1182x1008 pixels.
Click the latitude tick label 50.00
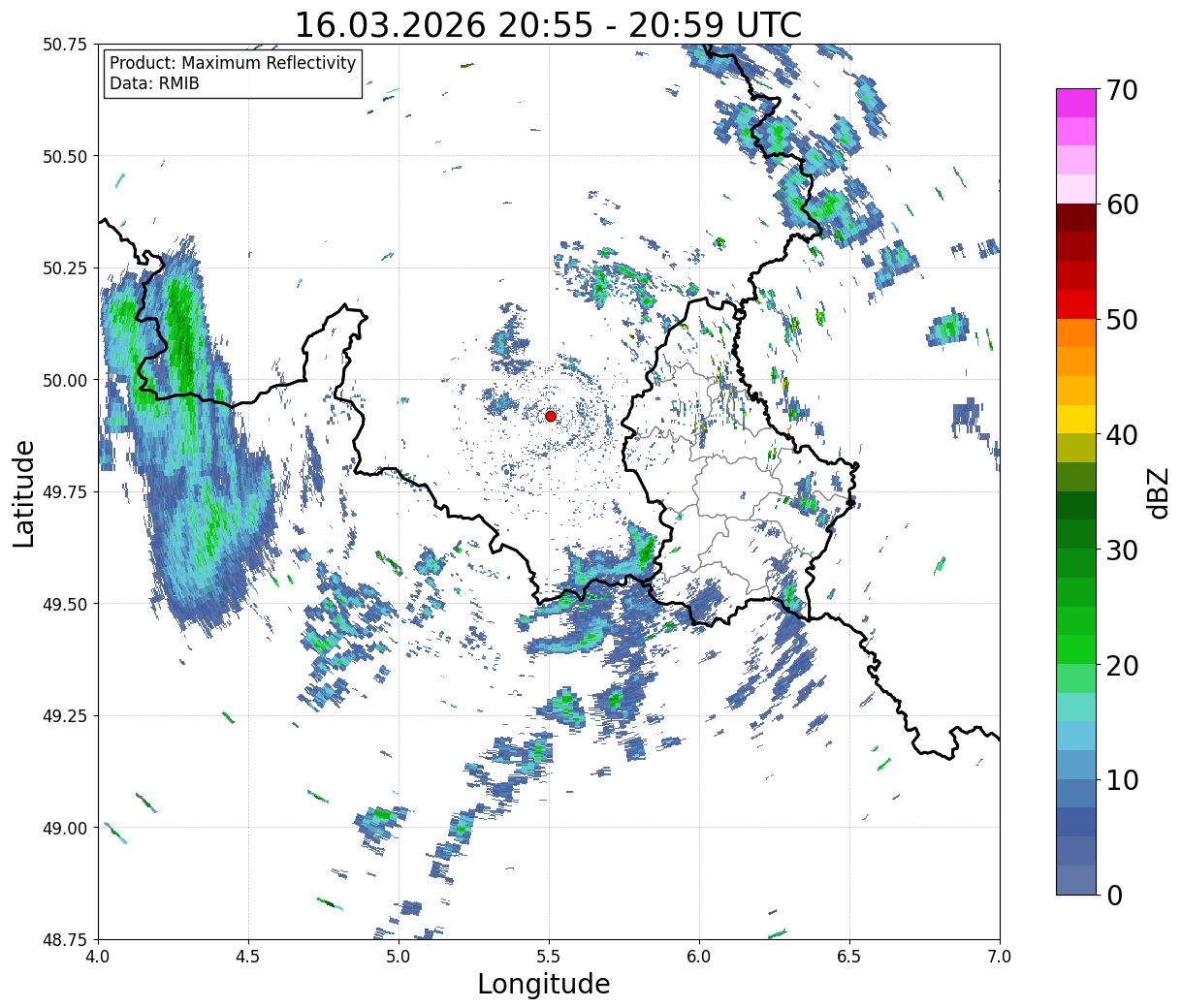pyautogui.click(x=65, y=380)
